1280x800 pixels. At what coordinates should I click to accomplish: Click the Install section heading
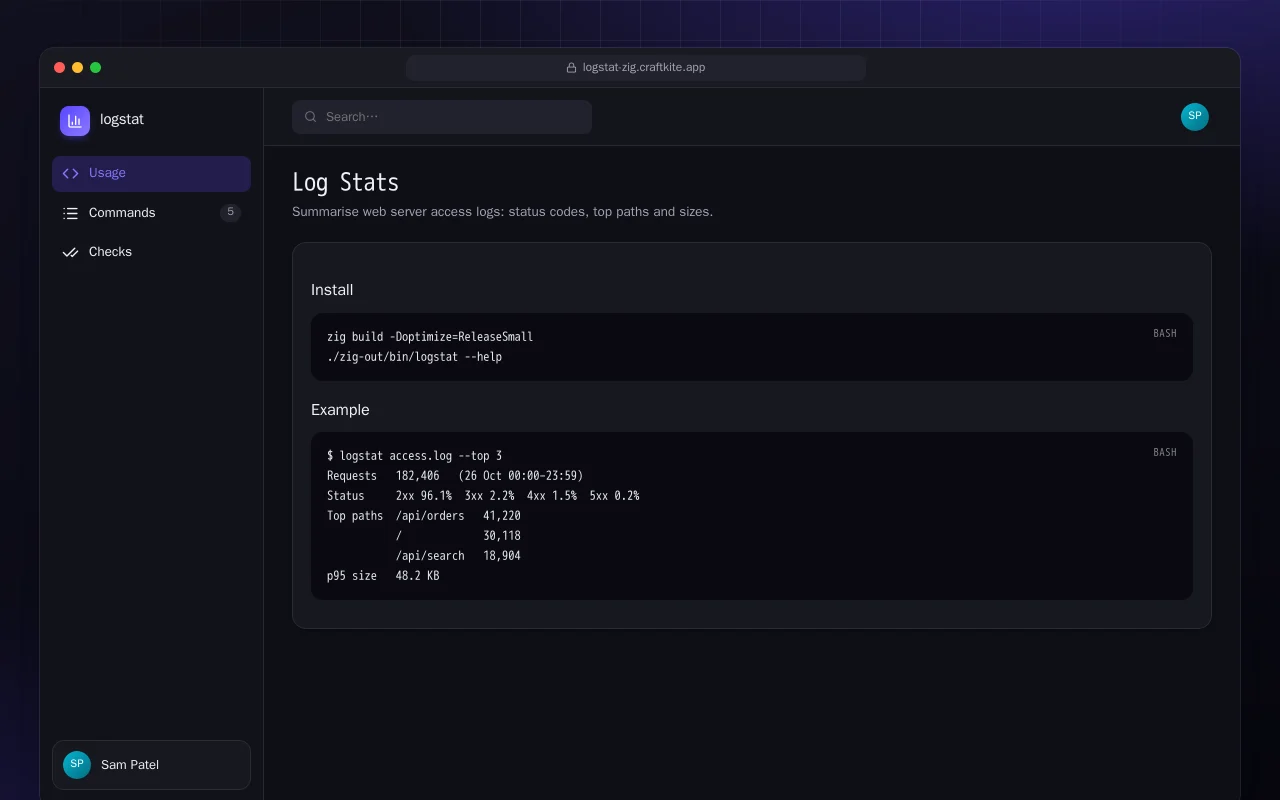coord(332,290)
